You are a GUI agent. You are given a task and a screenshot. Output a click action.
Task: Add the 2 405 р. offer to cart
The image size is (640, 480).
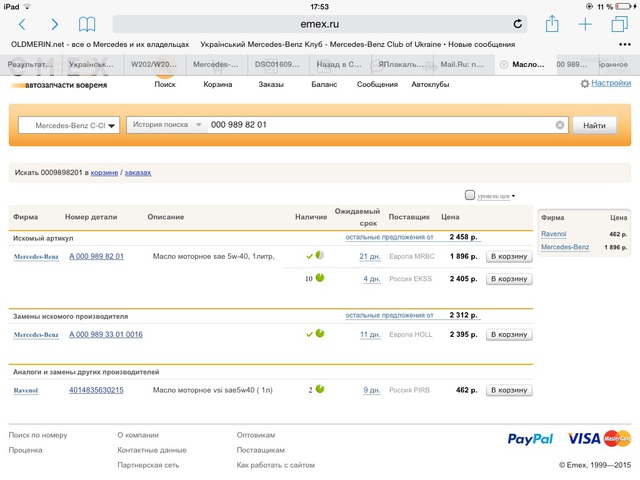click(x=509, y=279)
